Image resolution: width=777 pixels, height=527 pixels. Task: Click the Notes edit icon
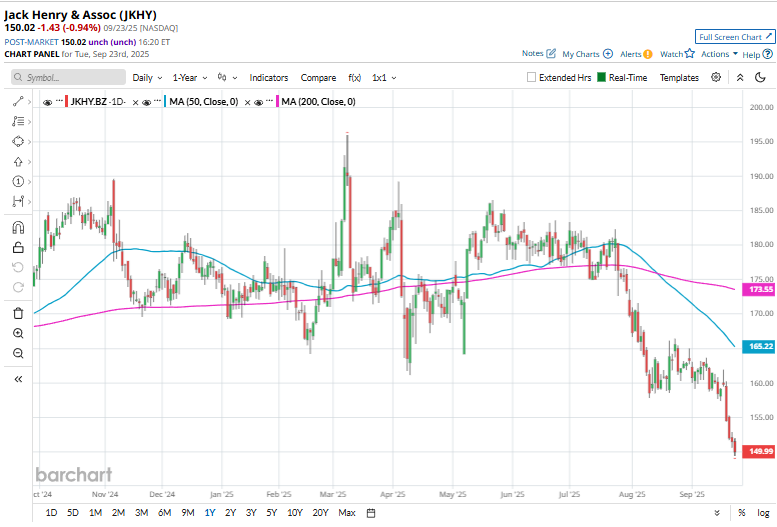tap(551, 54)
